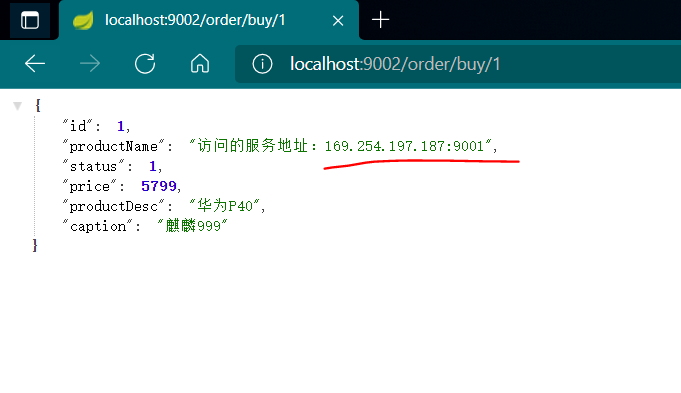This screenshot has height=393, width=681.
Task: Open the browser home page
Action: [200, 64]
